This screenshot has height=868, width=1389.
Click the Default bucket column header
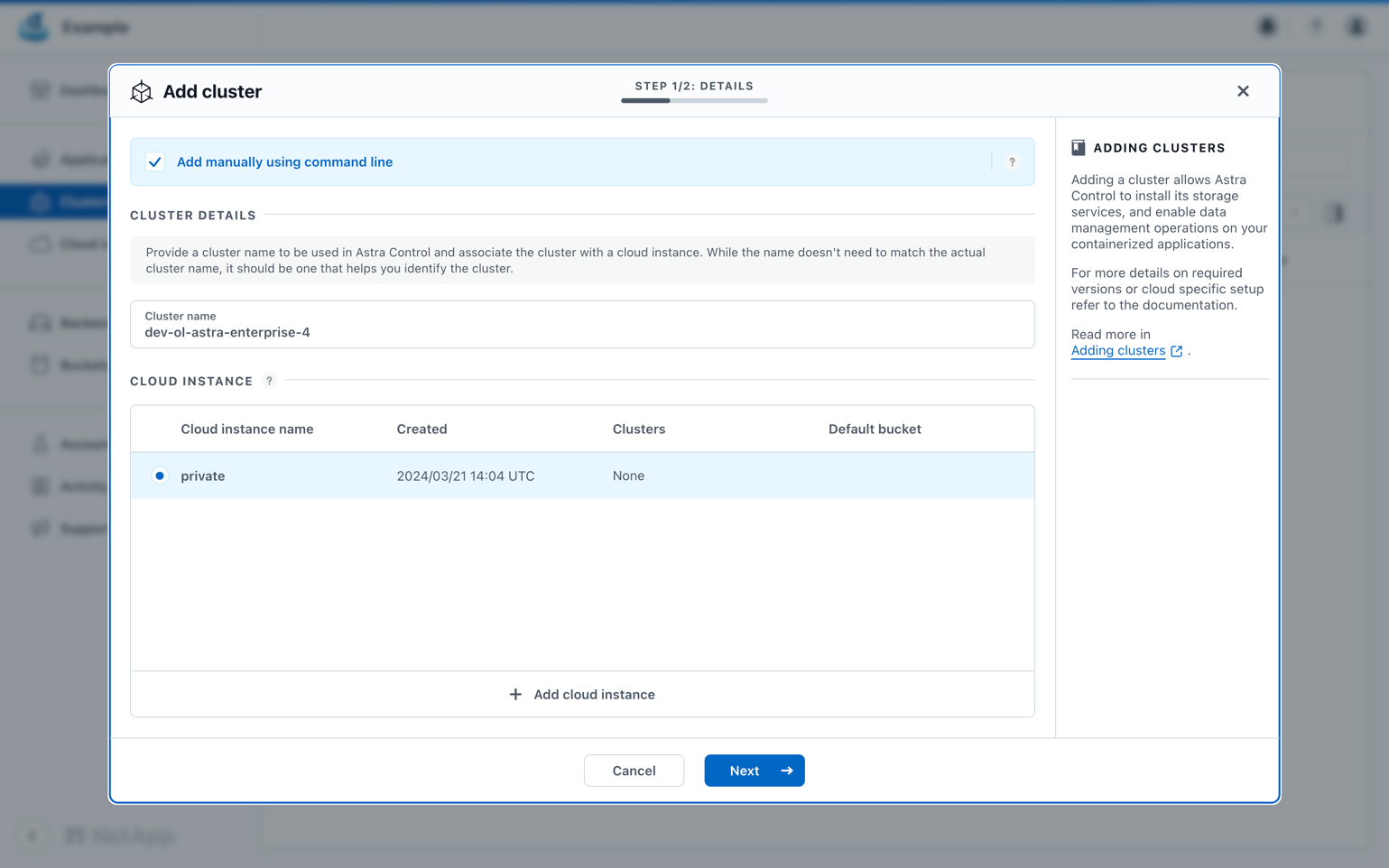coord(875,429)
